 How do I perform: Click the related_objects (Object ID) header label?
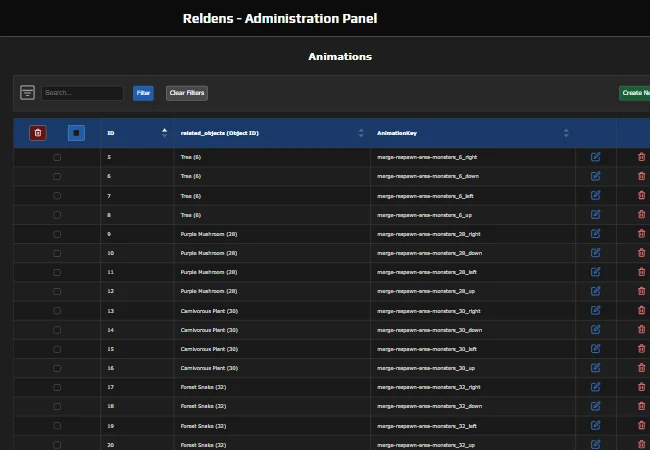[x=220, y=133]
